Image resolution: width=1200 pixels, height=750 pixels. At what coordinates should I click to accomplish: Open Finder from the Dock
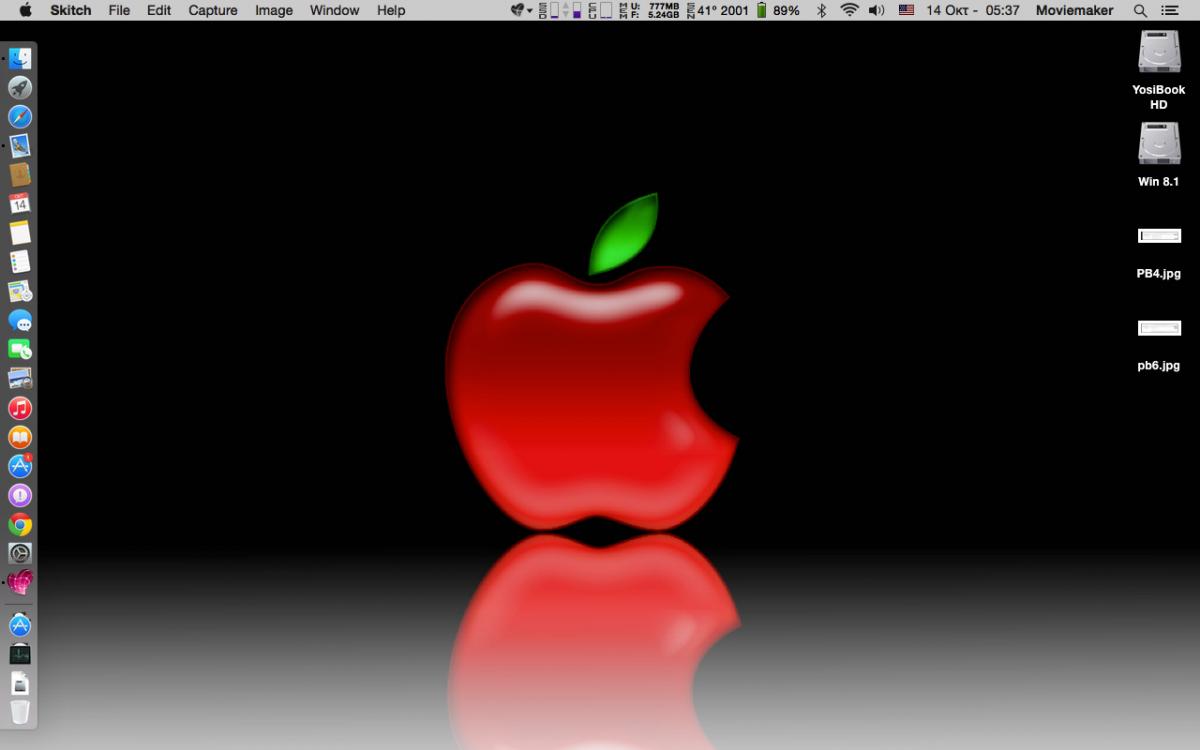coord(20,59)
